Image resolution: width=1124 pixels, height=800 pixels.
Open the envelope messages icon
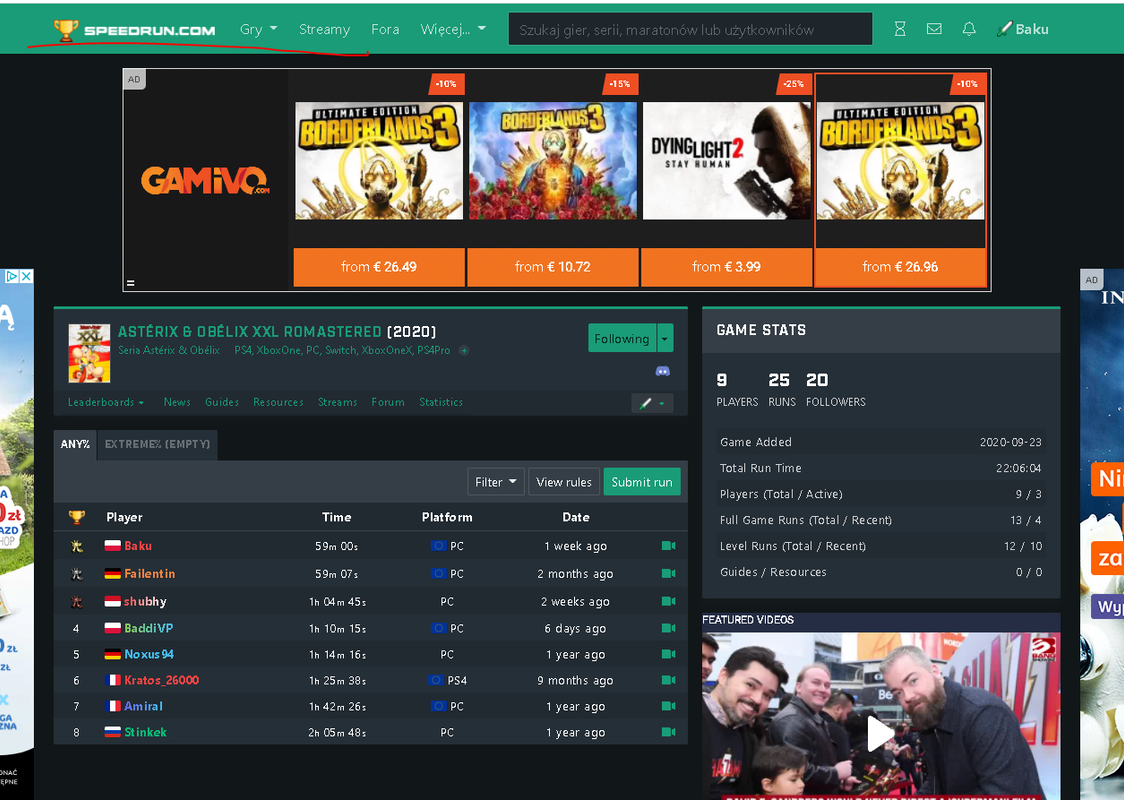(x=934, y=29)
